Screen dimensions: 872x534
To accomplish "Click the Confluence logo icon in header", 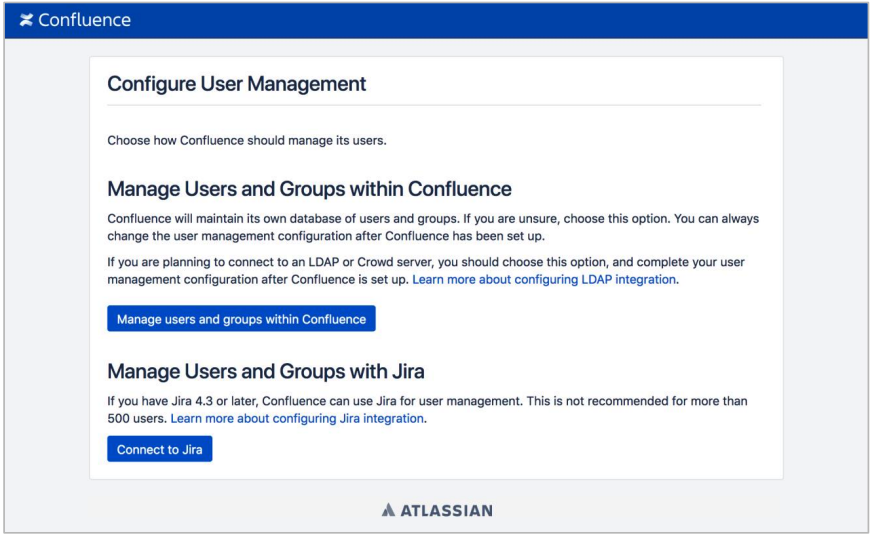I will (x=26, y=20).
